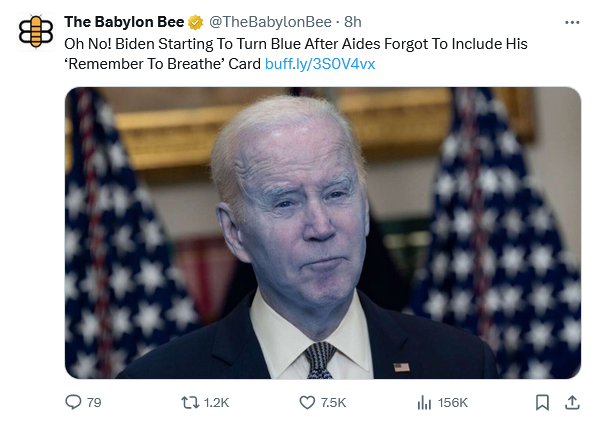This screenshot has width=598, height=424.
Task: Click the 7.5K likes count
Action: (x=333, y=403)
